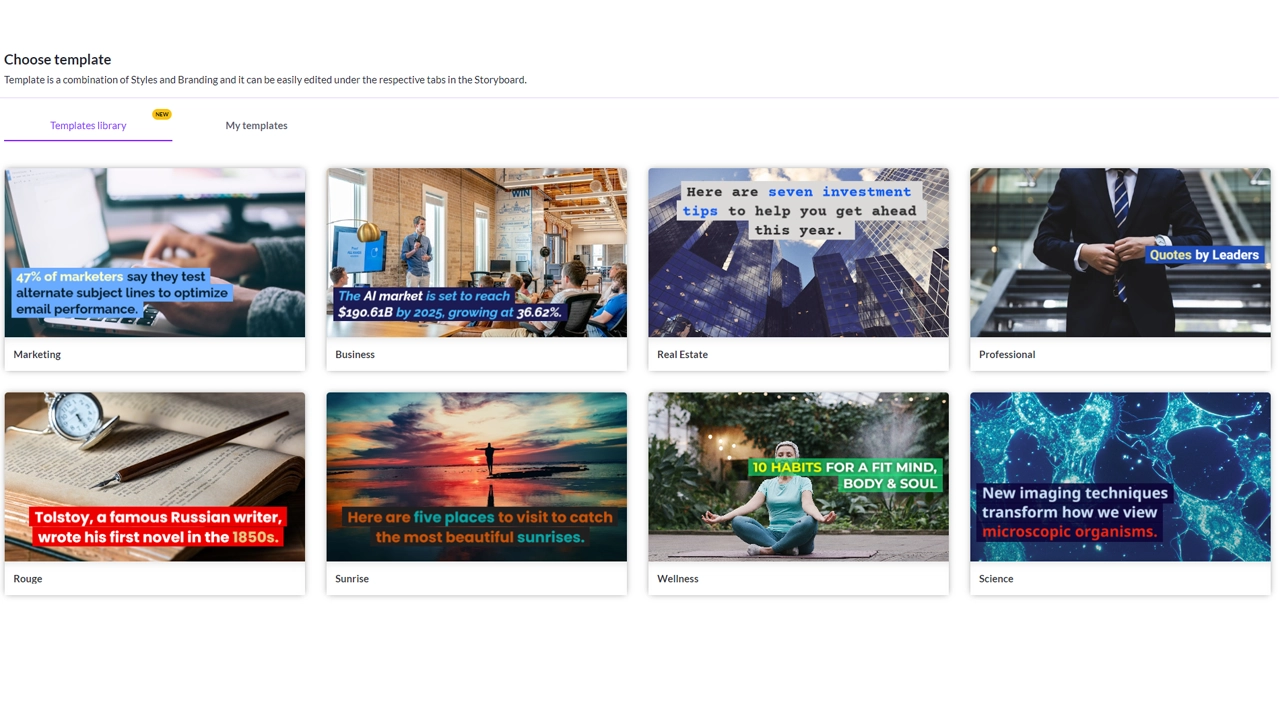Click the template description sentence

(x=265, y=80)
